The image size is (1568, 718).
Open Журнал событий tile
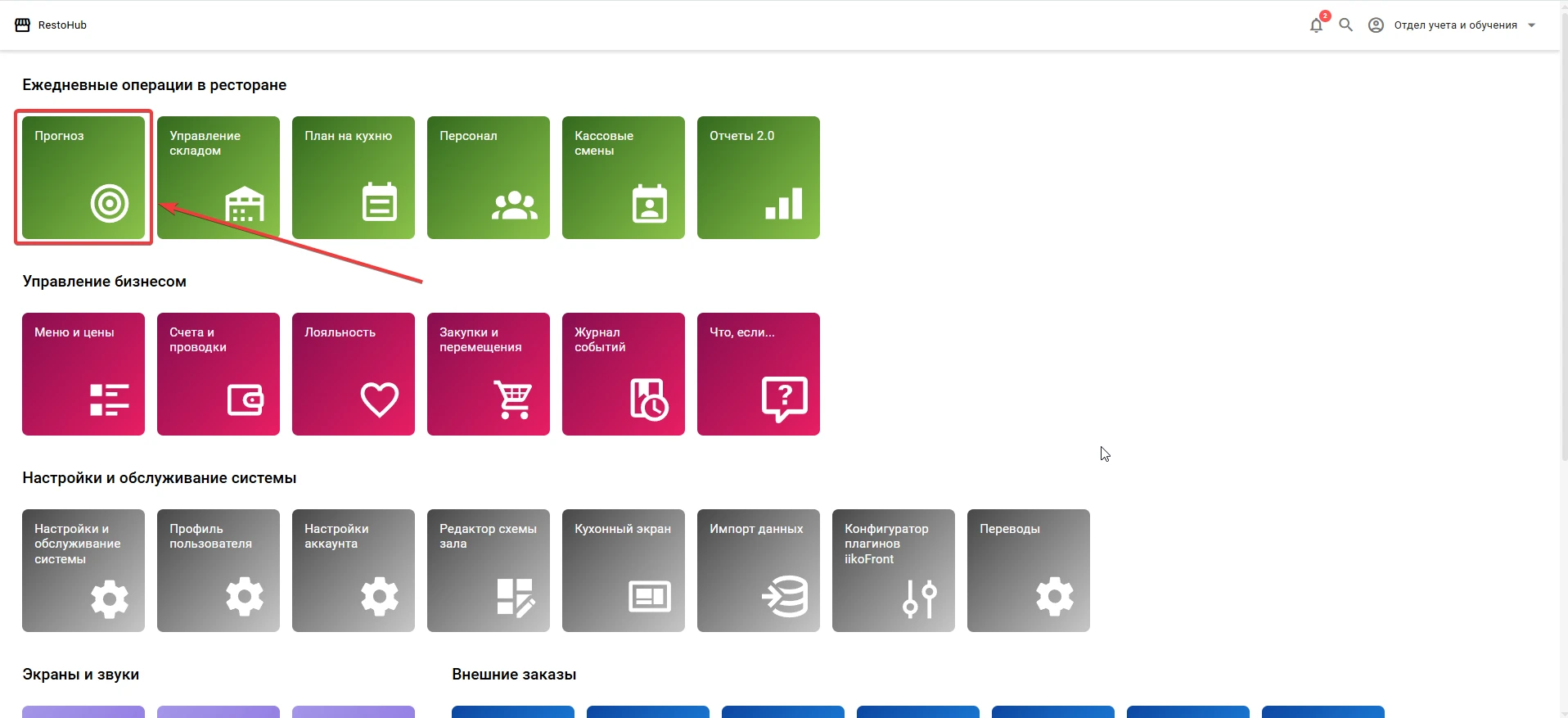624,374
